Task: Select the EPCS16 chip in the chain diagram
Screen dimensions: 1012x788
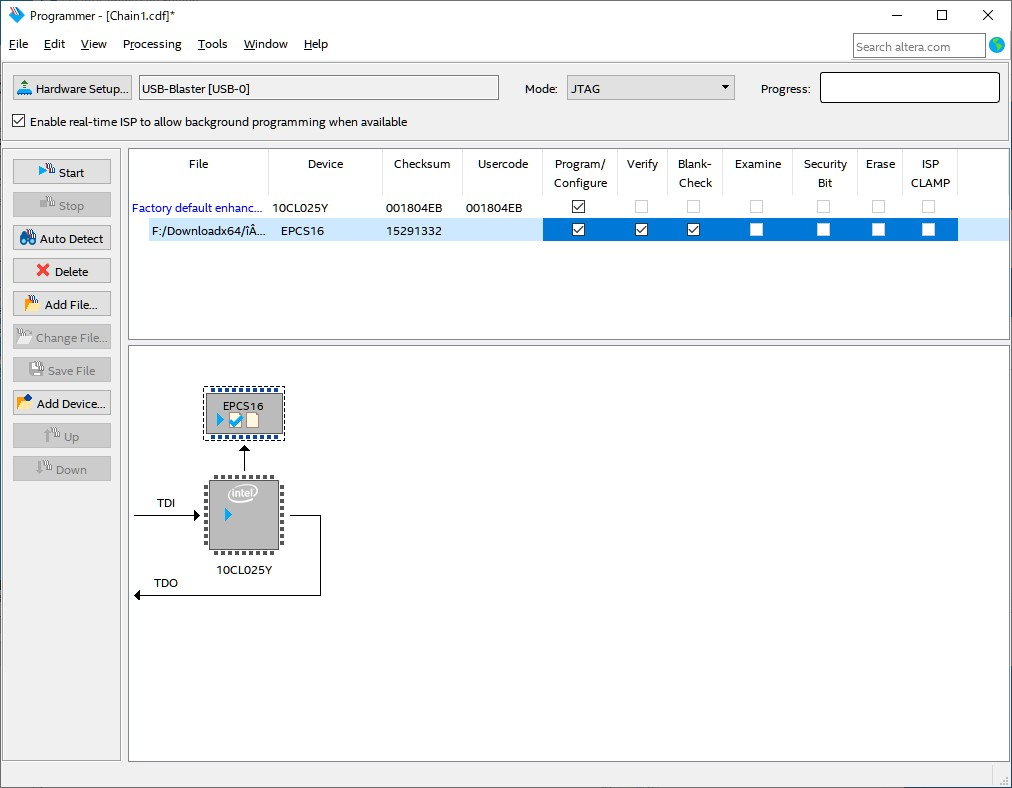Action: 244,413
